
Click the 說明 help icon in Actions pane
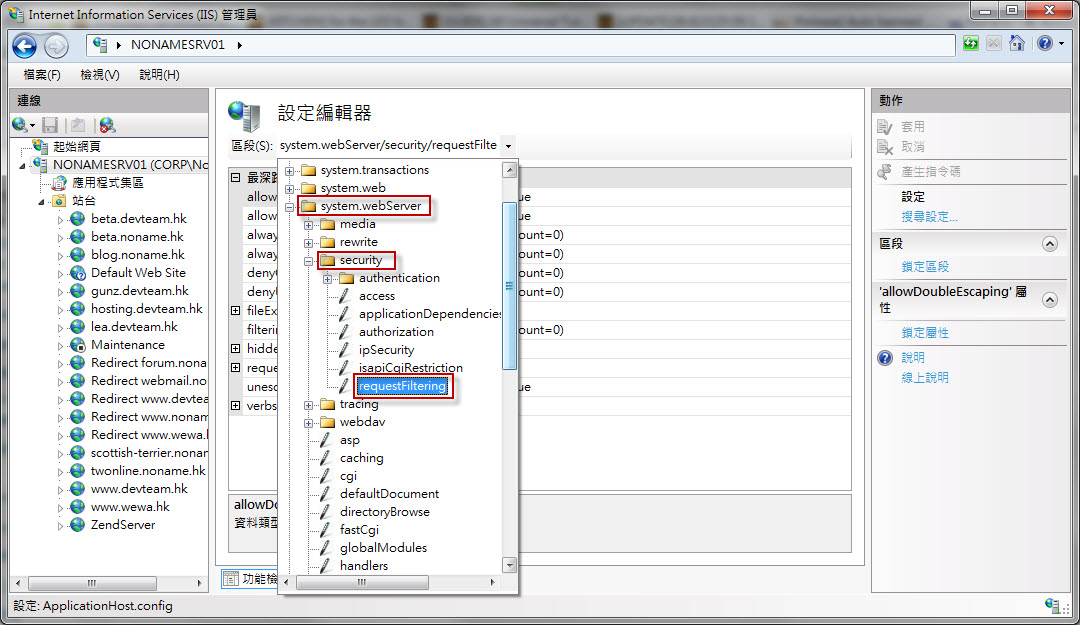click(885, 358)
